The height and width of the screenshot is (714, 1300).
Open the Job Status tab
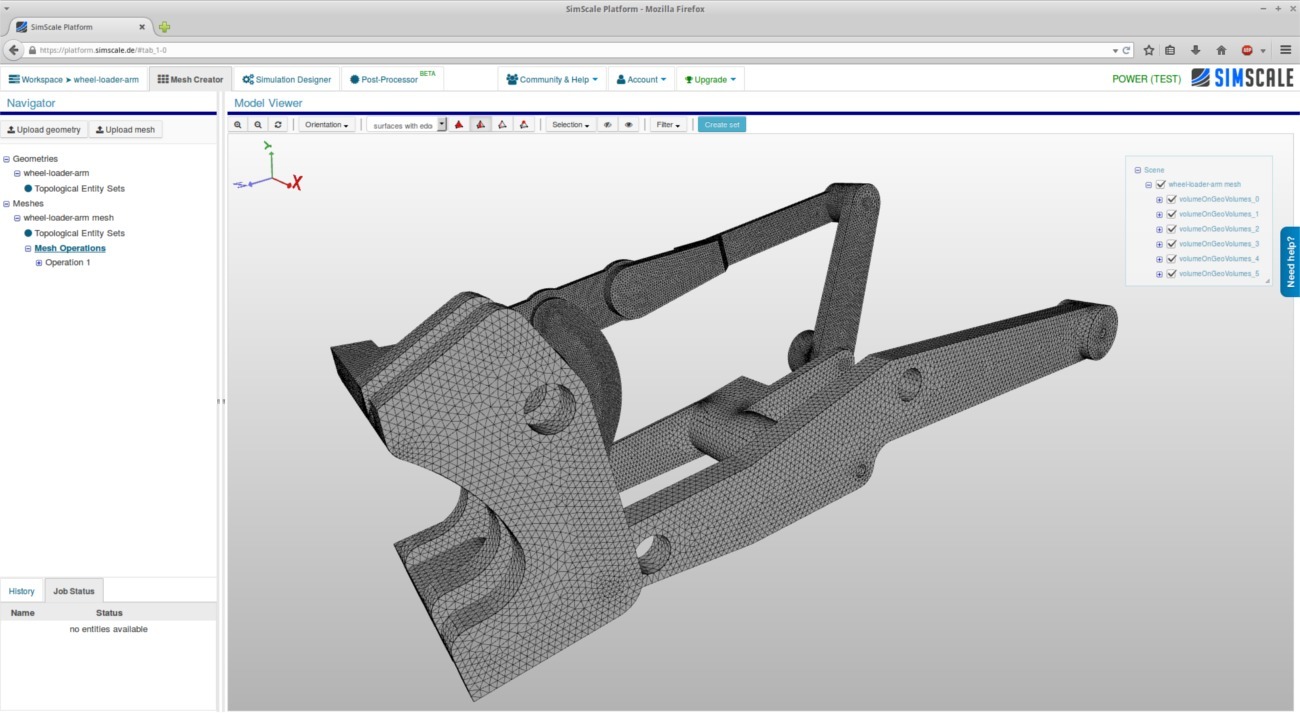click(74, 591)
